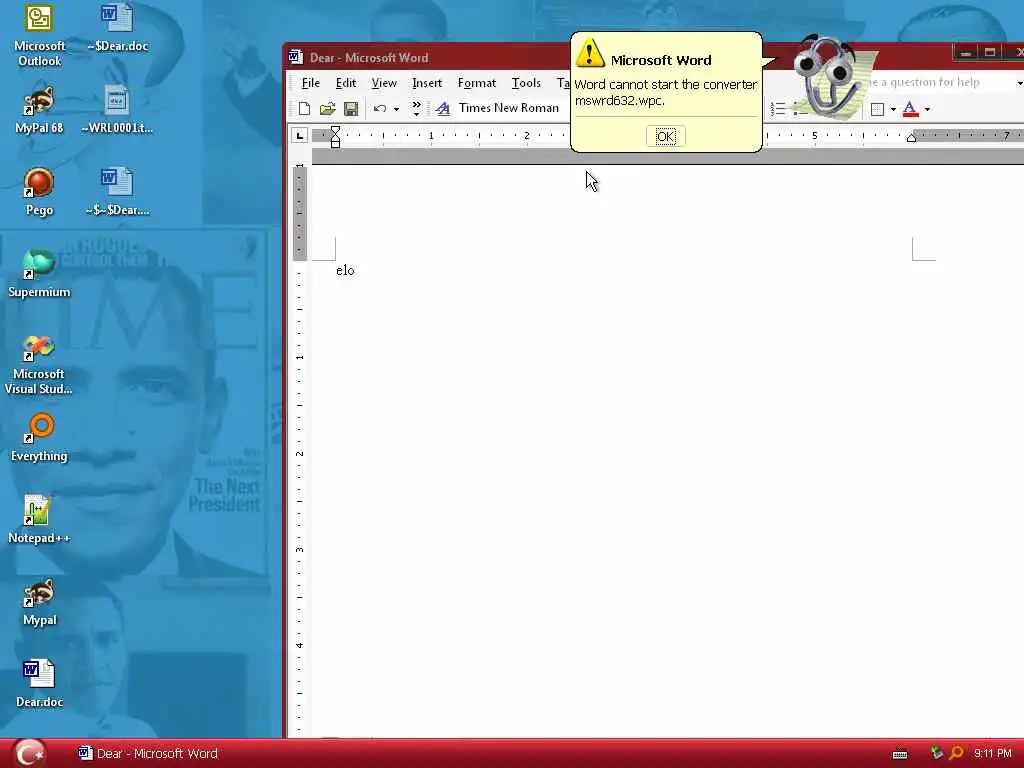Viewport: 1024px width, 768px height.
Task: Click the Start button on taskbar
Action: click(29, 753)
